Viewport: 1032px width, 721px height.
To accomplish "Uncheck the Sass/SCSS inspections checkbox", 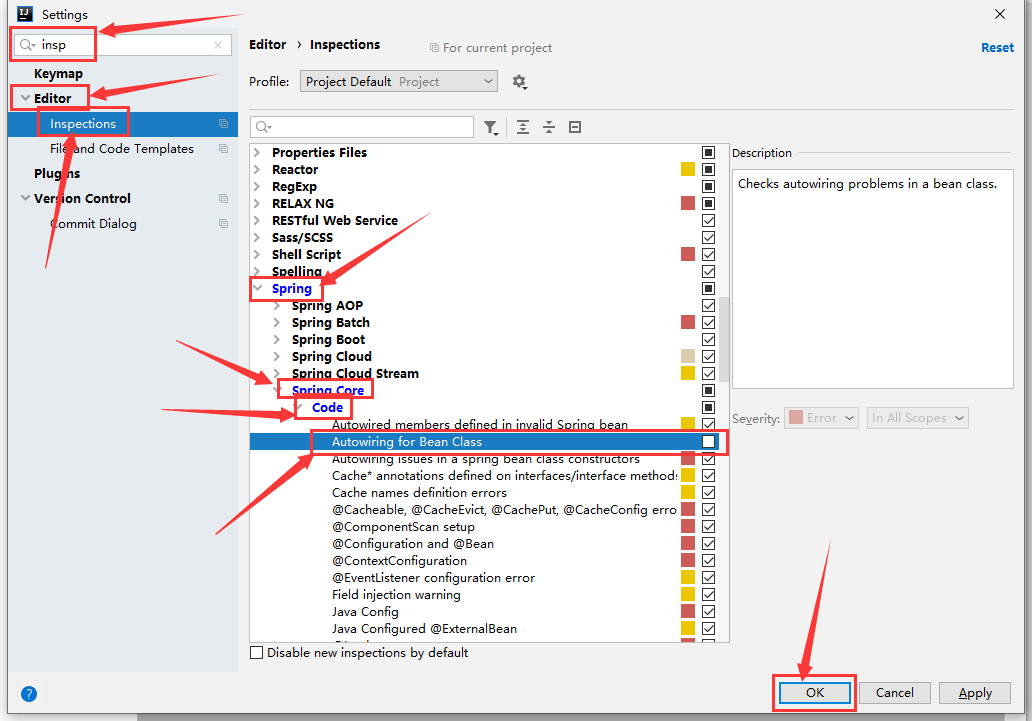I will click(x=708, y=238).
